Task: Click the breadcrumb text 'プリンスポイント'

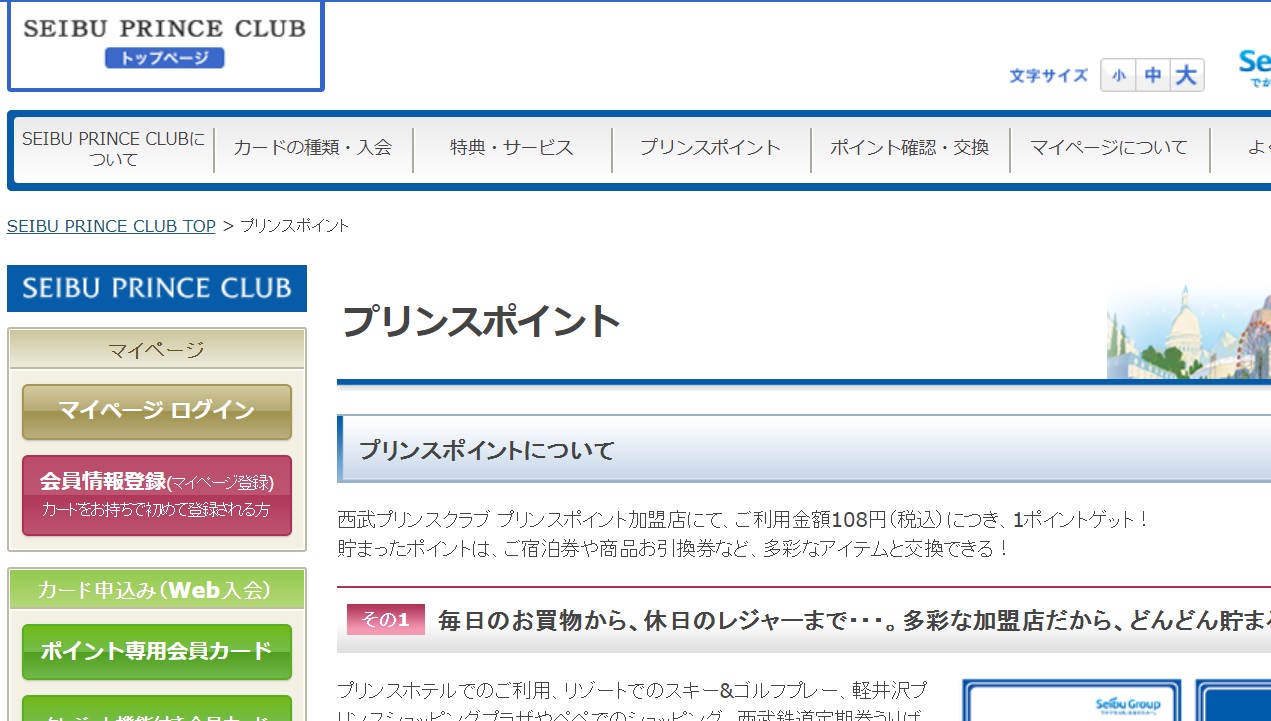Action: [295, 226]
